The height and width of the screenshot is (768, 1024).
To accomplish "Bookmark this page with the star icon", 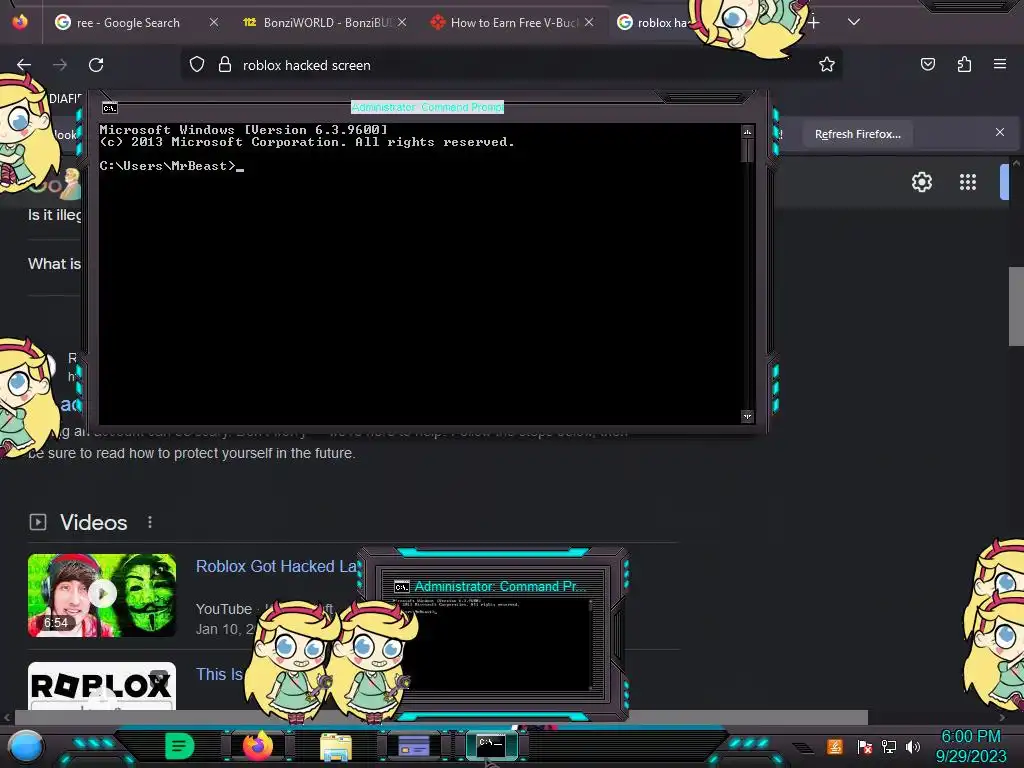I will pos(827,64).
